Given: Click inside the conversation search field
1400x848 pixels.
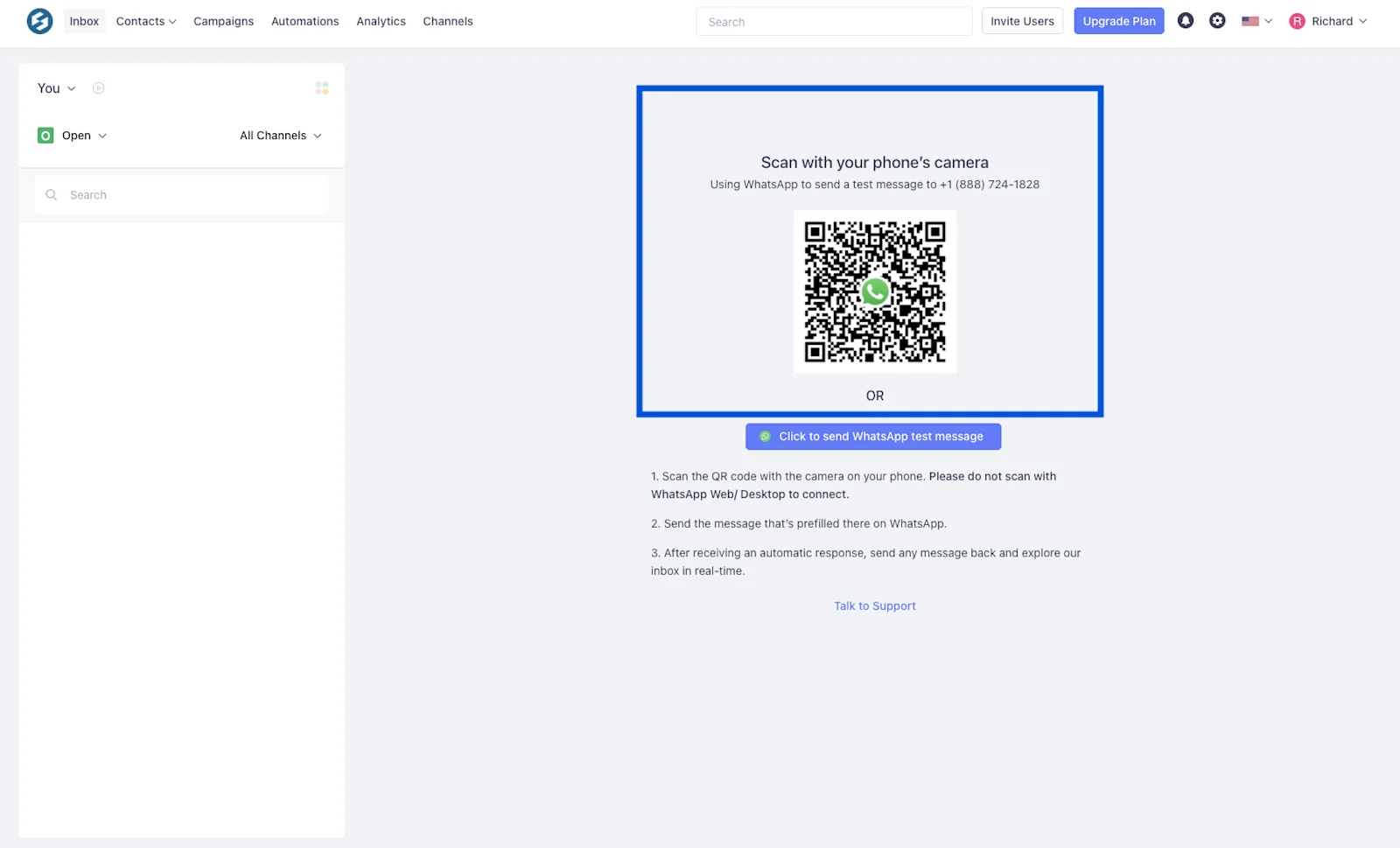Looking at the screenshot, I should click(181, 194).
